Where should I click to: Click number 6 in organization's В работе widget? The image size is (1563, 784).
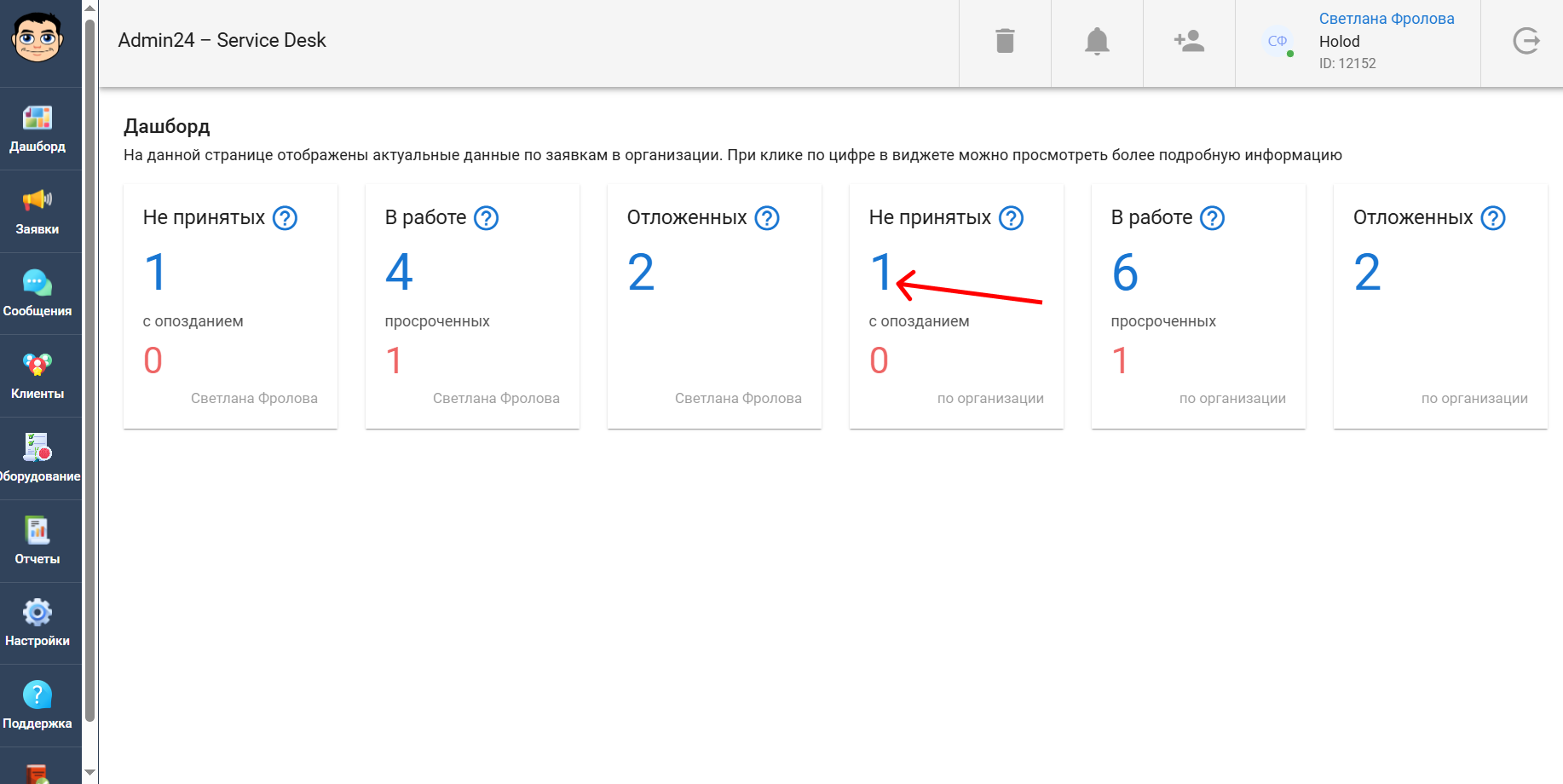[1125, 273]
